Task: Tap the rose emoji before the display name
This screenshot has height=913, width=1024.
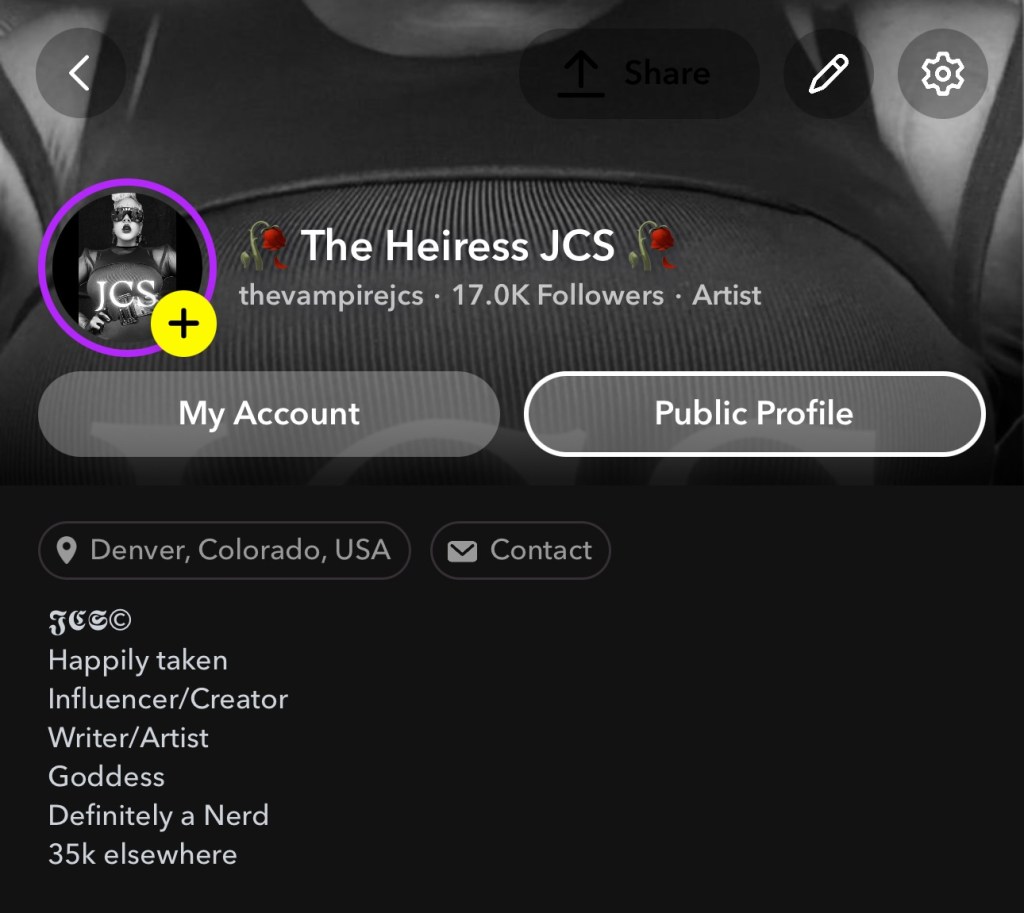Action: (266, 246)
